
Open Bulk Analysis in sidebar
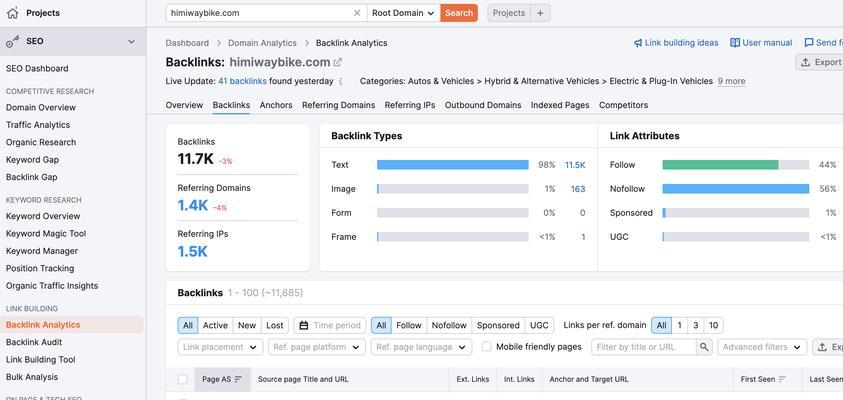click(x=32, y=377)
